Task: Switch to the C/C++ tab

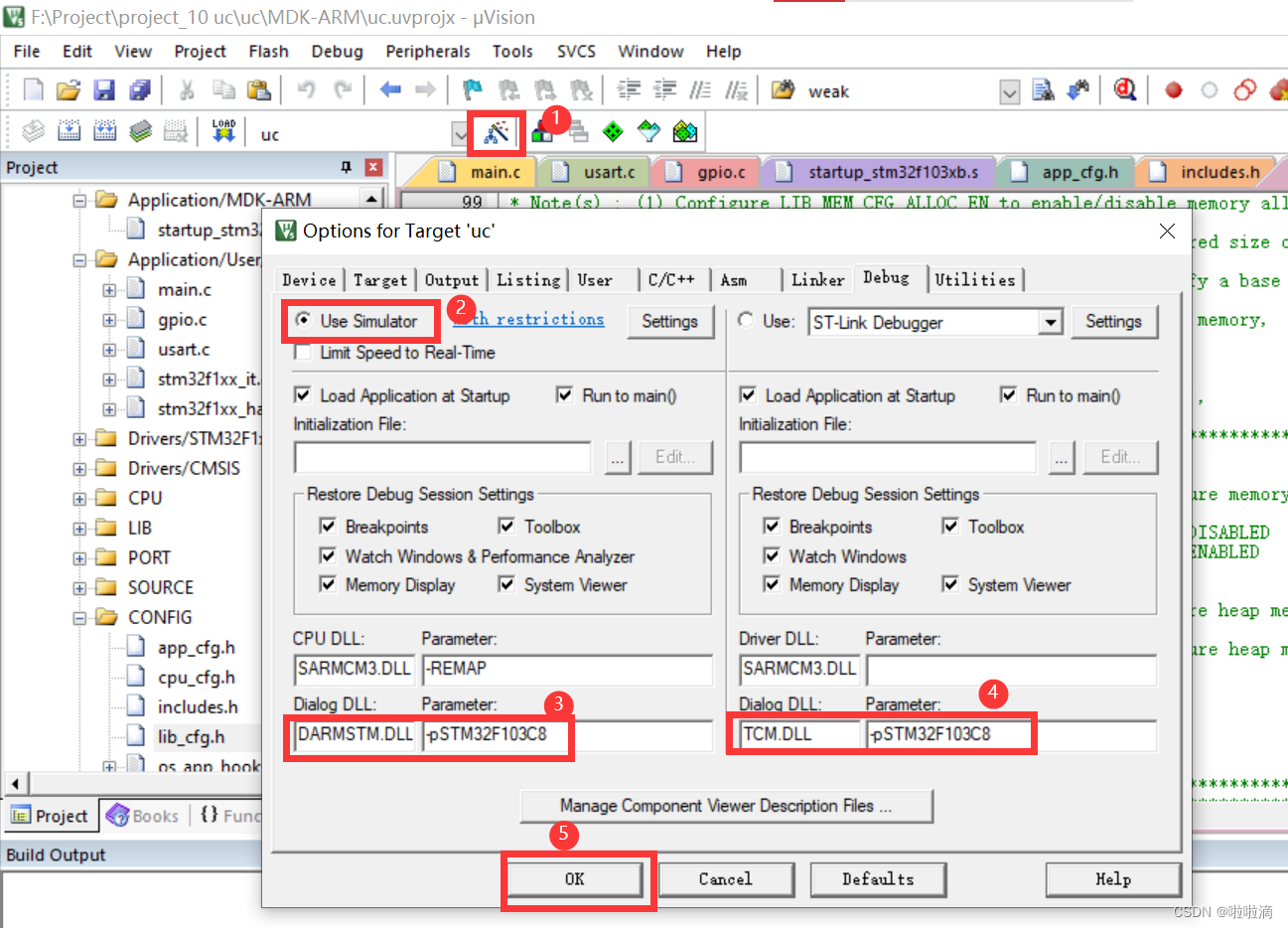Action: tap(671, 280)
